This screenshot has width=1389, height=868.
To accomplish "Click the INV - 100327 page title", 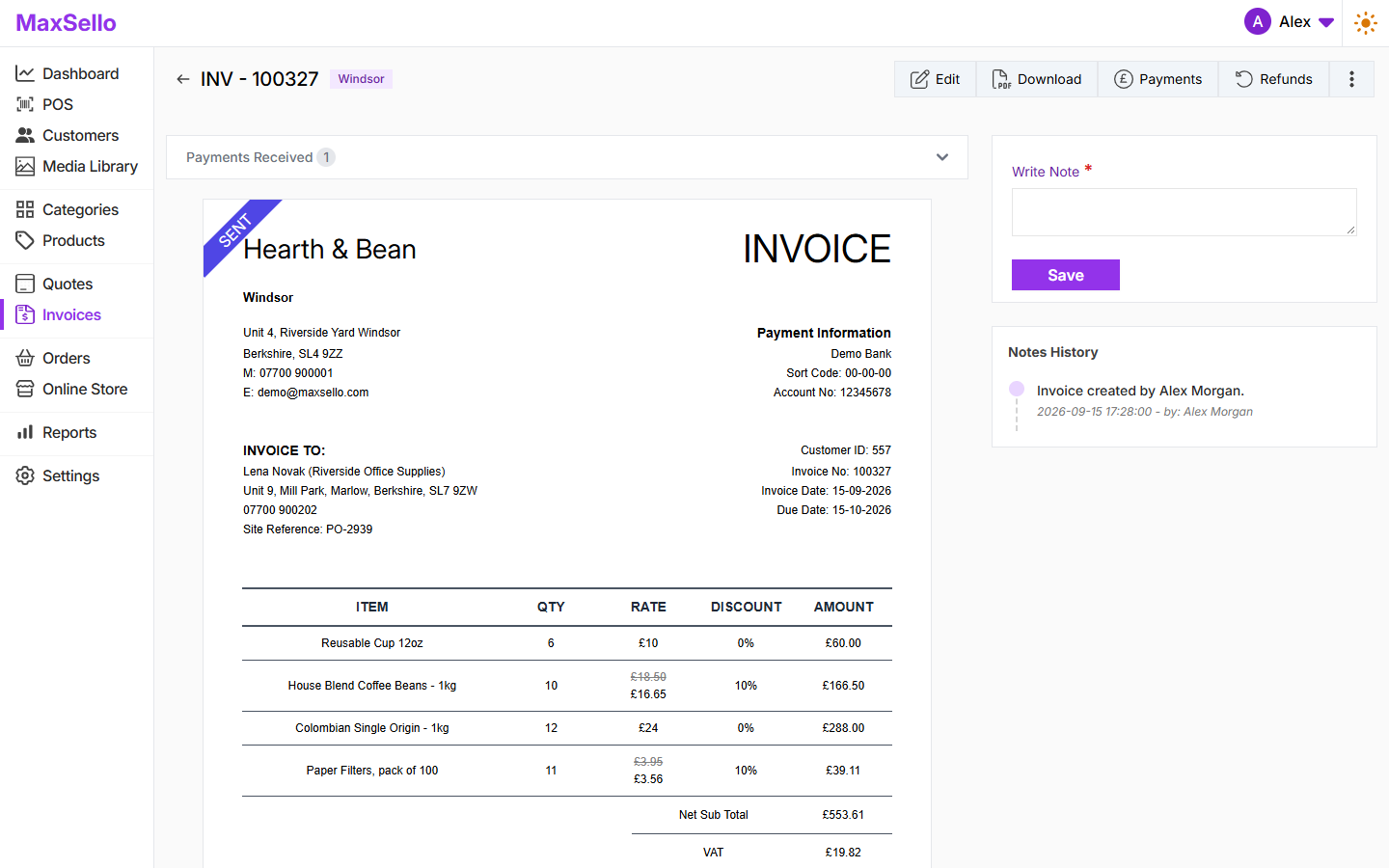I will [259, 79].
